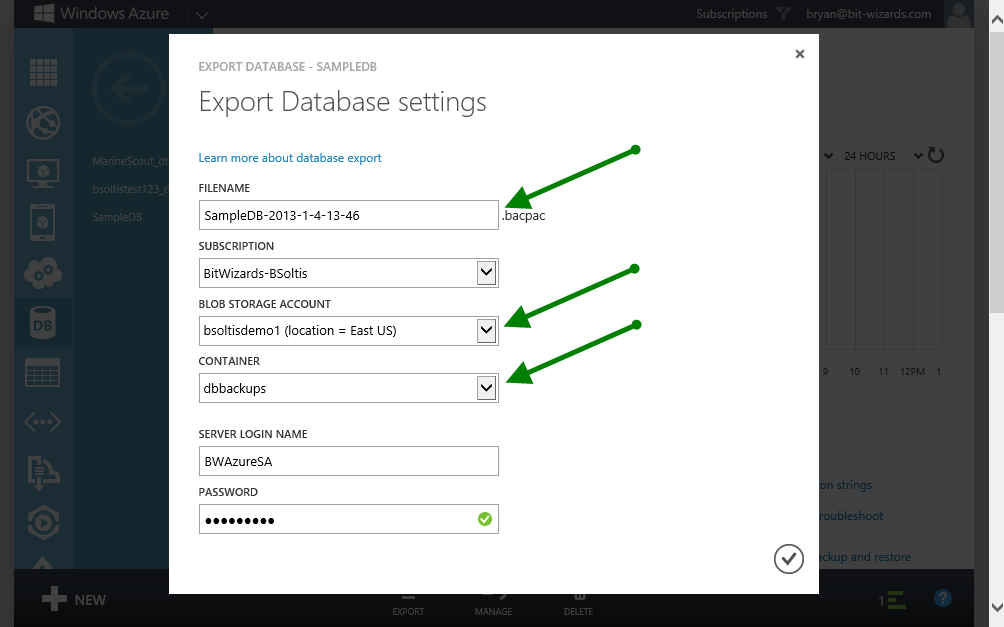Click the back arrow circle behind the dialog

(x=129, y=88)
